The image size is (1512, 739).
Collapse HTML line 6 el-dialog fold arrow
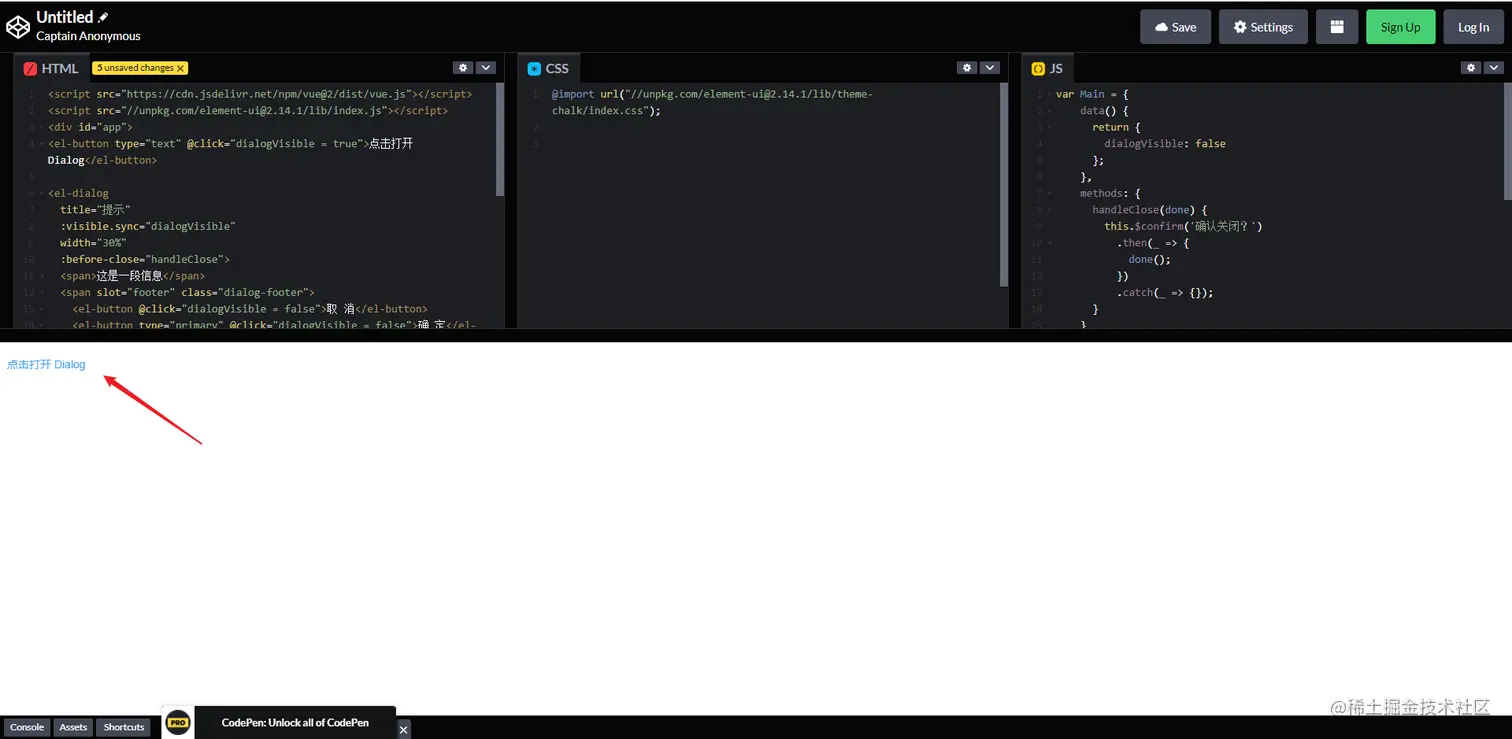pyautogui.click(x=41, y=193)
